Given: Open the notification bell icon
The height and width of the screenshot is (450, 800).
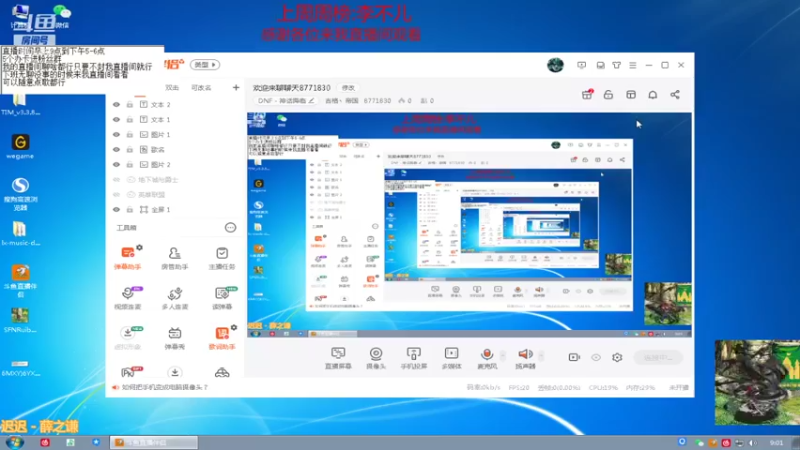Looking at the screenshot, I should pyautogui.click(x=653, y=94).
